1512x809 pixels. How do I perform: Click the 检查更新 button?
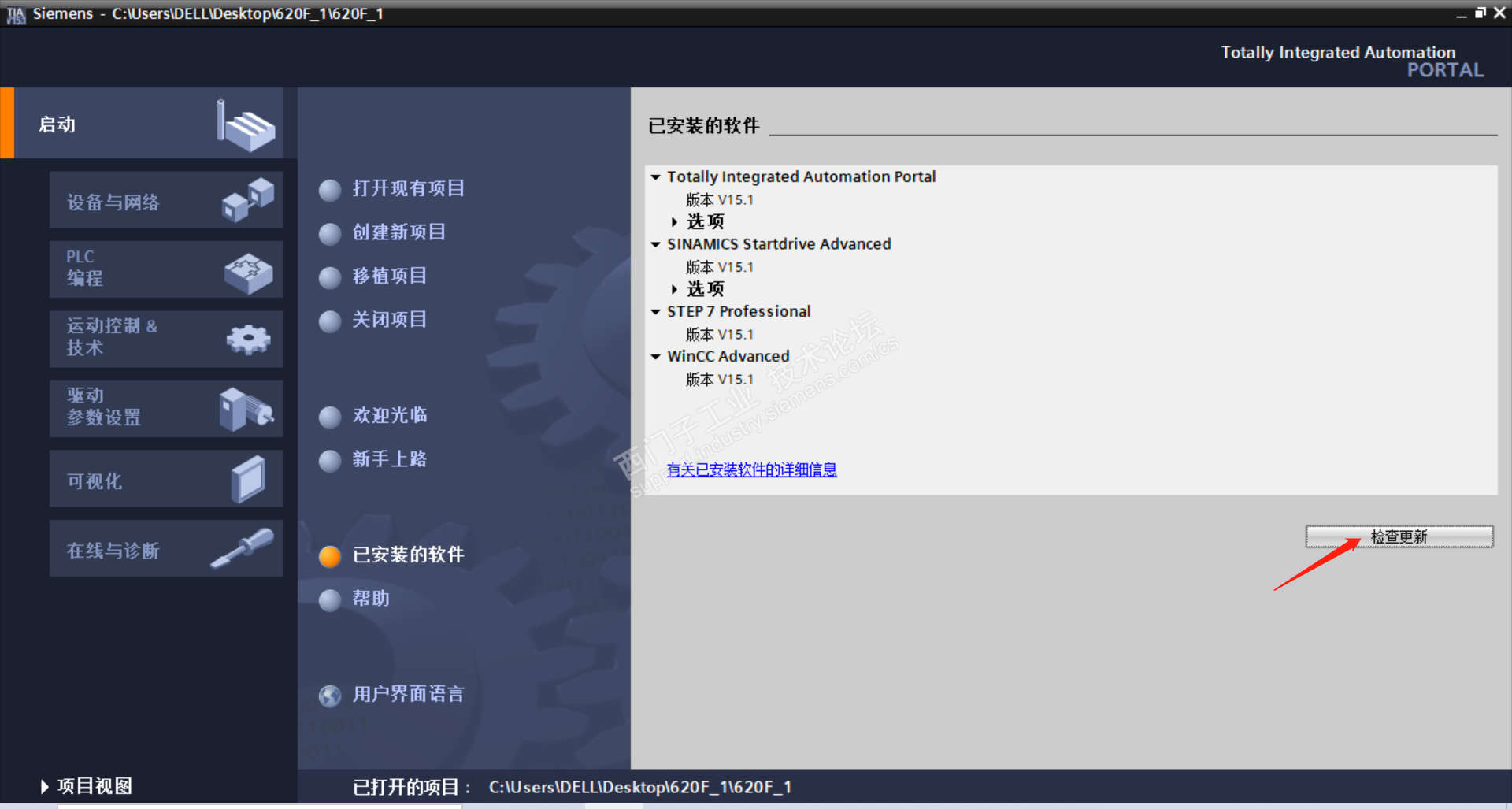coord(1399,536)
